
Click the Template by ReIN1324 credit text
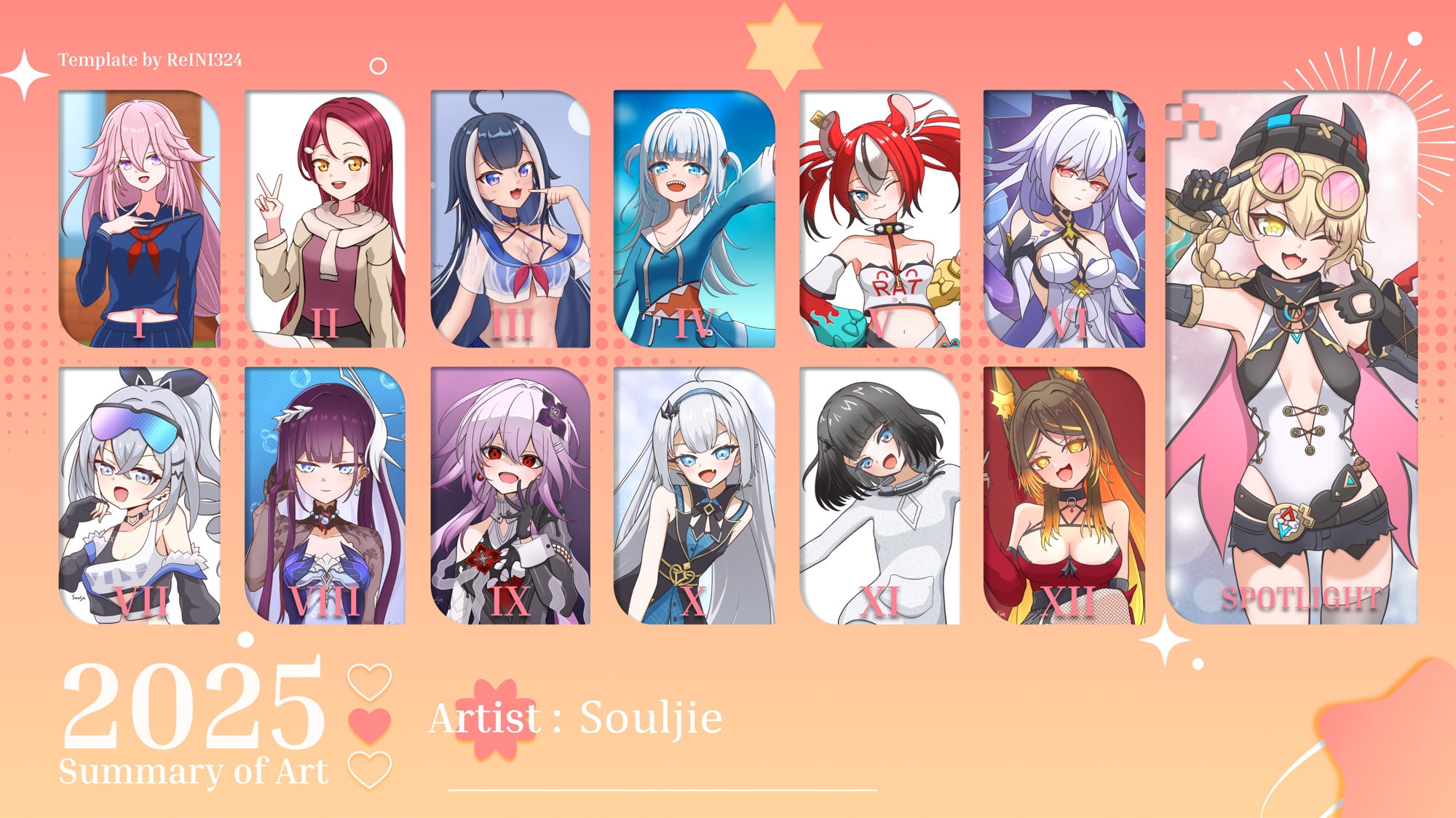(x=150, y=60)
